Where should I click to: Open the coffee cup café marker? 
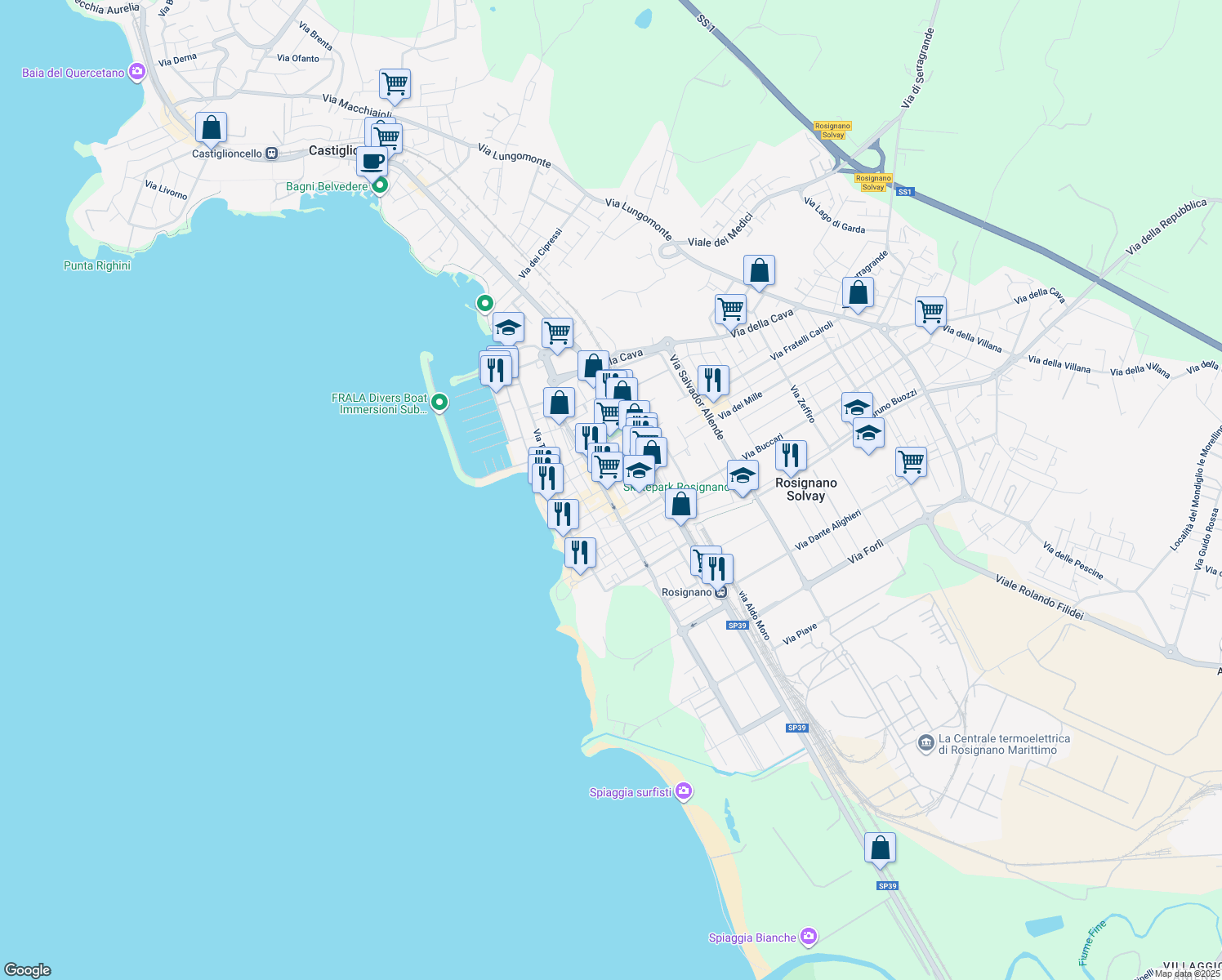pos(372,162)
